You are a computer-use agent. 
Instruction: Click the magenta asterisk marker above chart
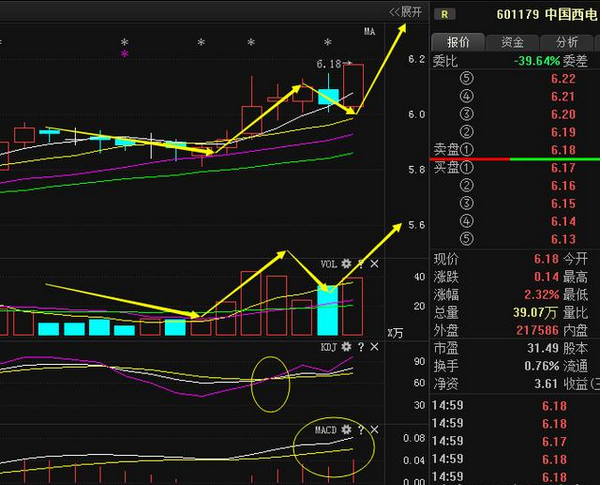pyautogui.click(x=125, y=55)
